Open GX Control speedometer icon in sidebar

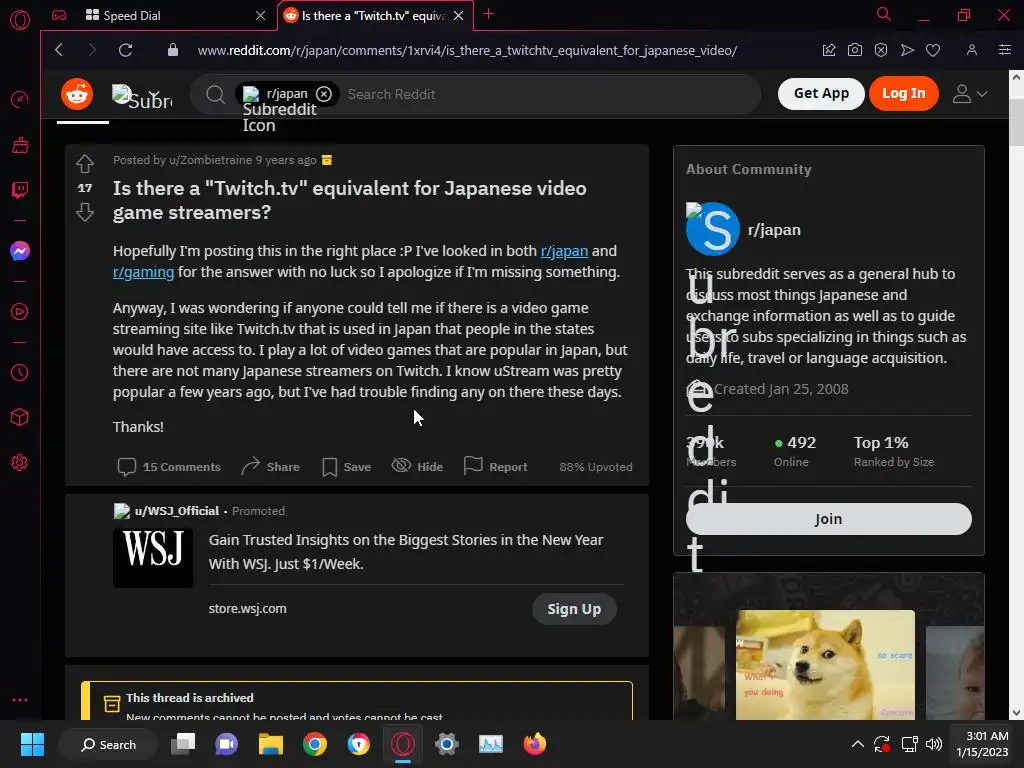[20, 99]
